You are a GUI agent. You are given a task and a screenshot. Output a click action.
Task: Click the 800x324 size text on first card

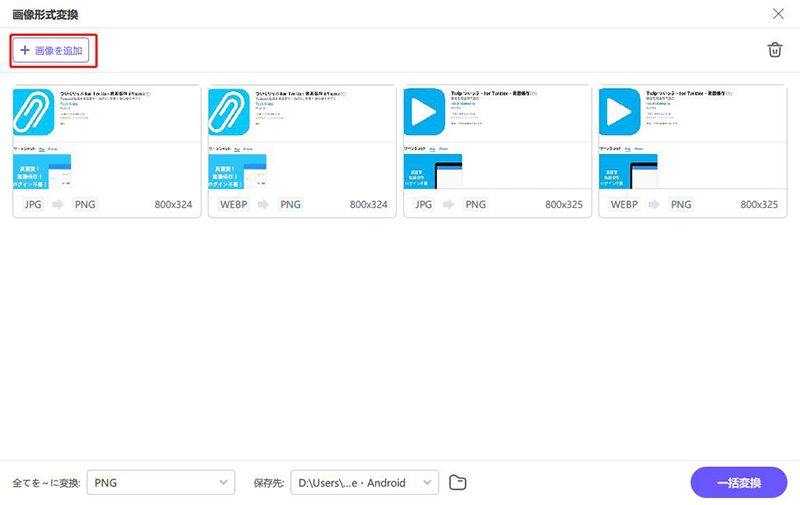[173, 205]
